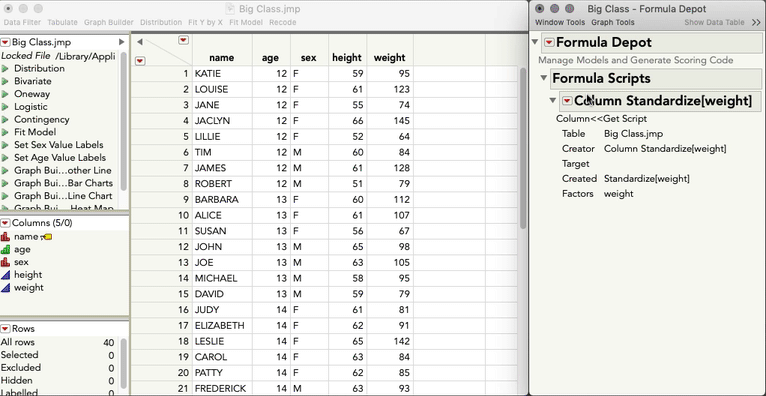This screenshot has width=766, height=396.
Task: Open the Big Class.jmp red triangle menu
Action: [x=5, y=42]
